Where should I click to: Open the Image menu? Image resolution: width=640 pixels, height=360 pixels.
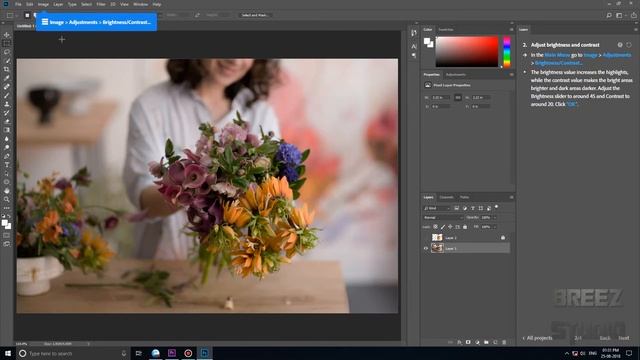(43, 4)
